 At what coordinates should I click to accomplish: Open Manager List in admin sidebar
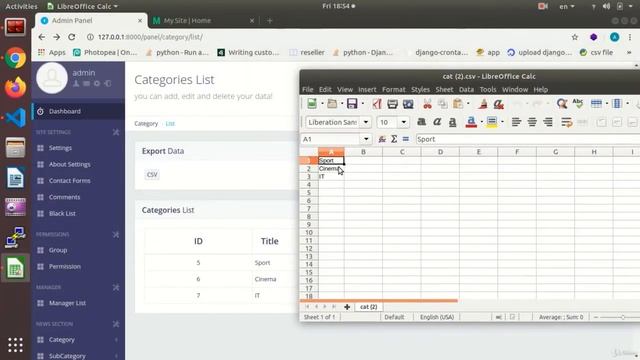78,303
